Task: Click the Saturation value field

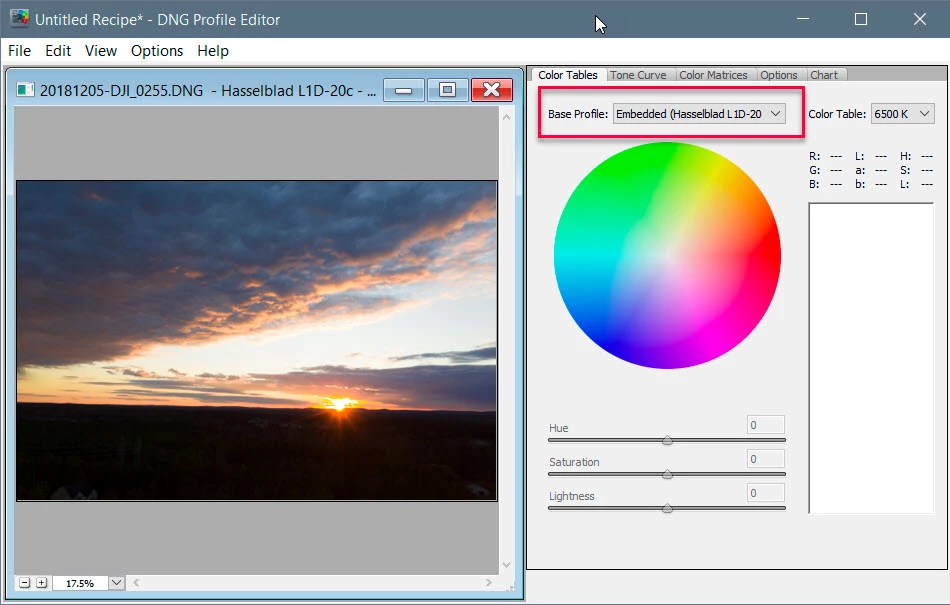Action: point(766,458)
